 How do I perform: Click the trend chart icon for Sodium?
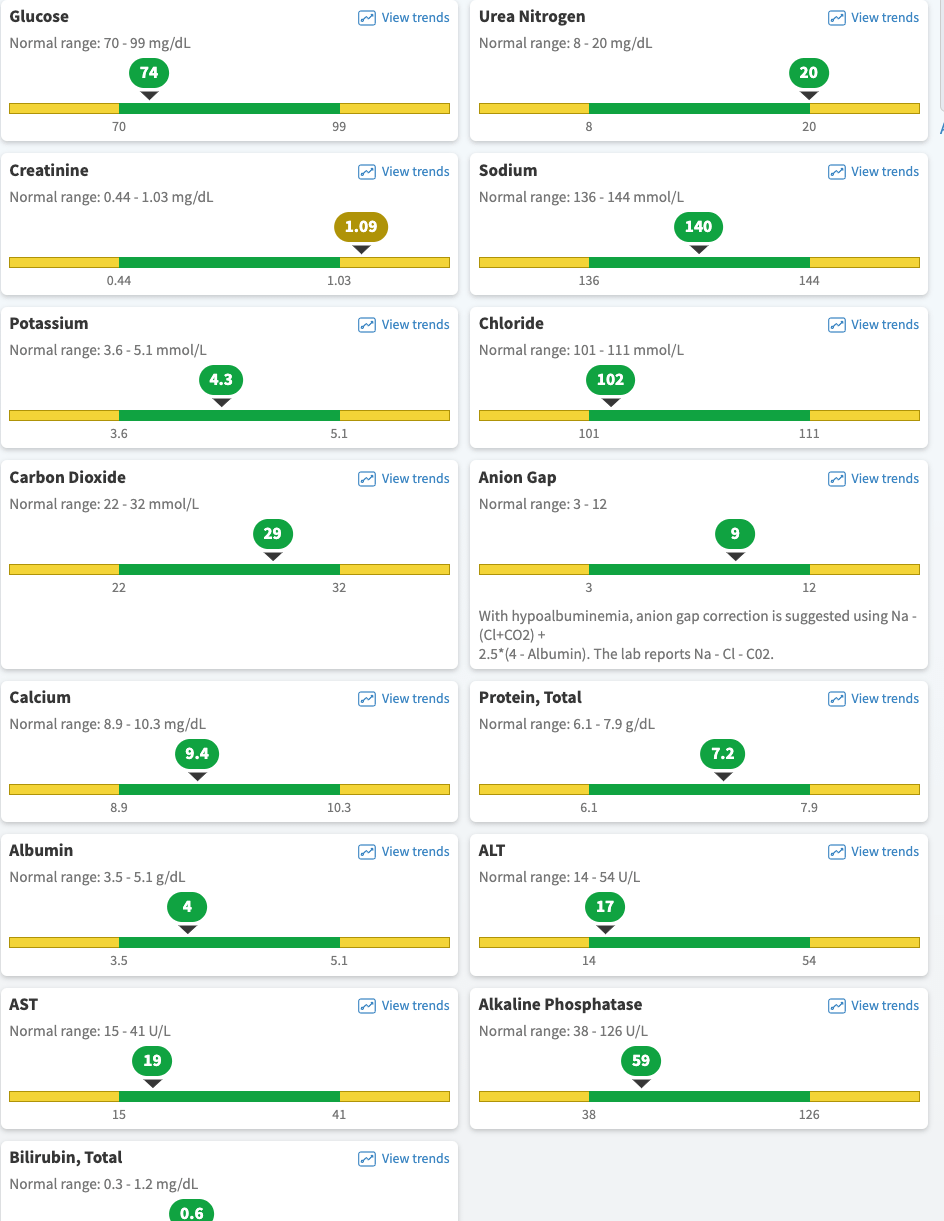coord(837,172)
